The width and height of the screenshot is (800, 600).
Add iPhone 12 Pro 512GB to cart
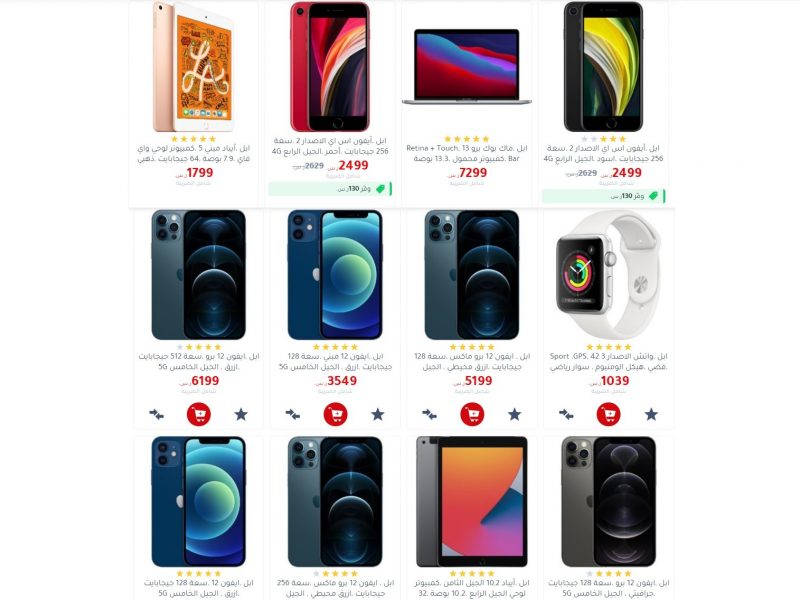point(199,414)
